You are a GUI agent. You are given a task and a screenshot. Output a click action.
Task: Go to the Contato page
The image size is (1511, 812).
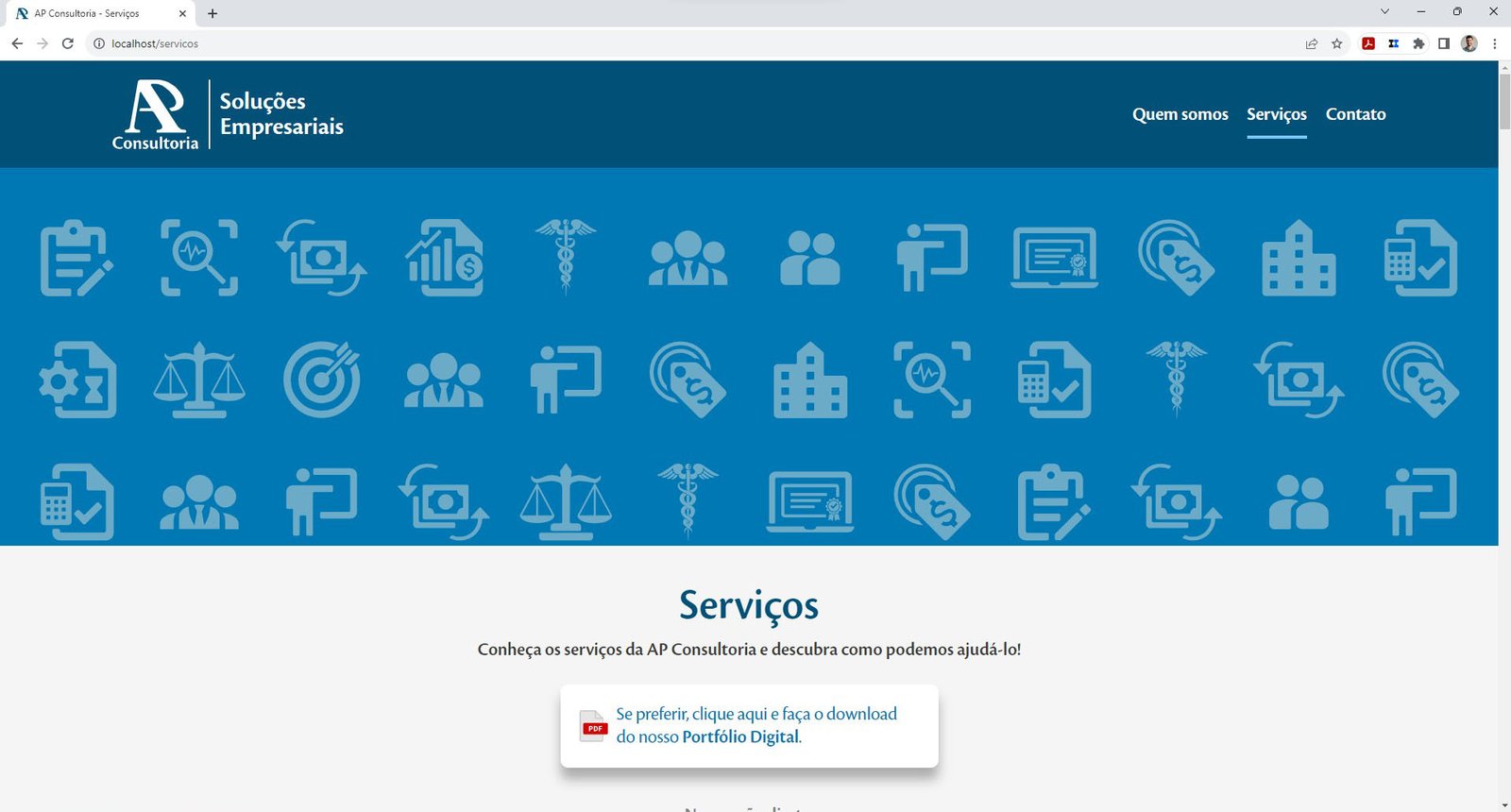[x=1355, y=114]
